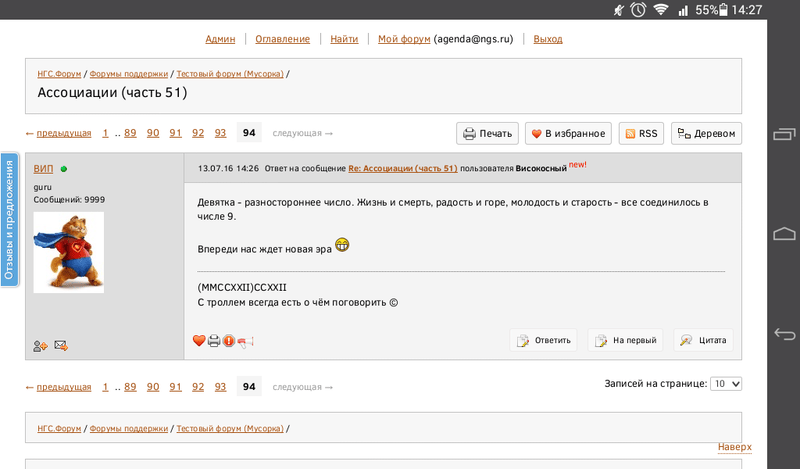This screenshot has height=469, width=800.
Task: Add user ВИП as friend icon
Action: tap(40, 346)
